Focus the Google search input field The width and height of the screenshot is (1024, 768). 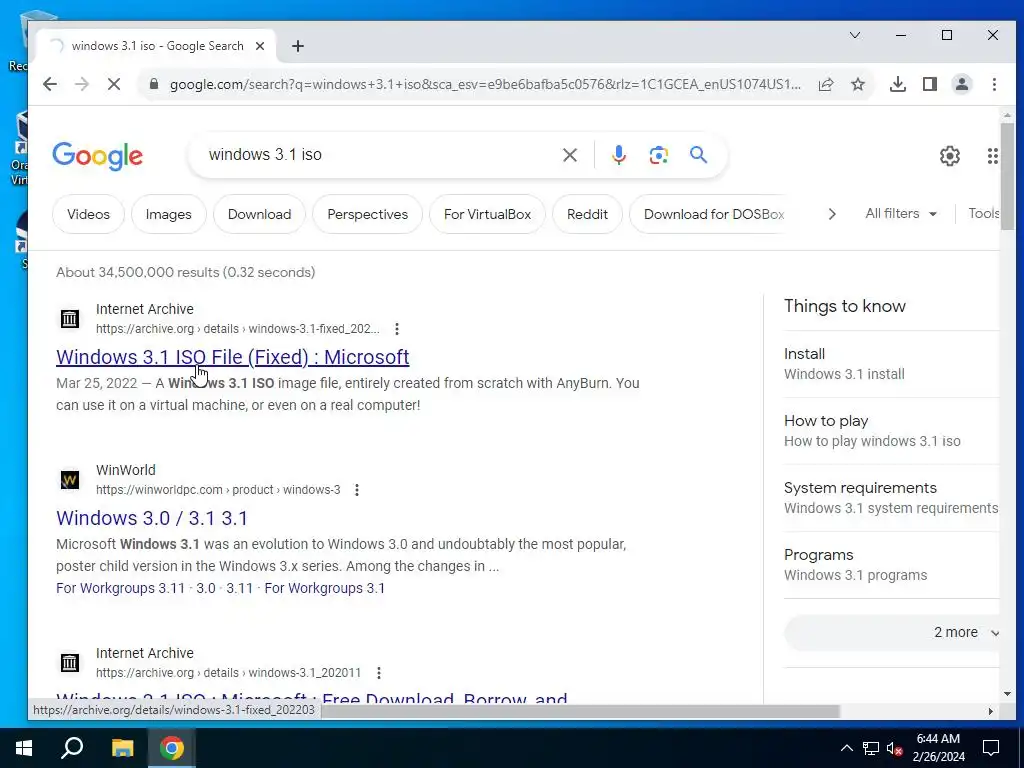tap(379, 155)
